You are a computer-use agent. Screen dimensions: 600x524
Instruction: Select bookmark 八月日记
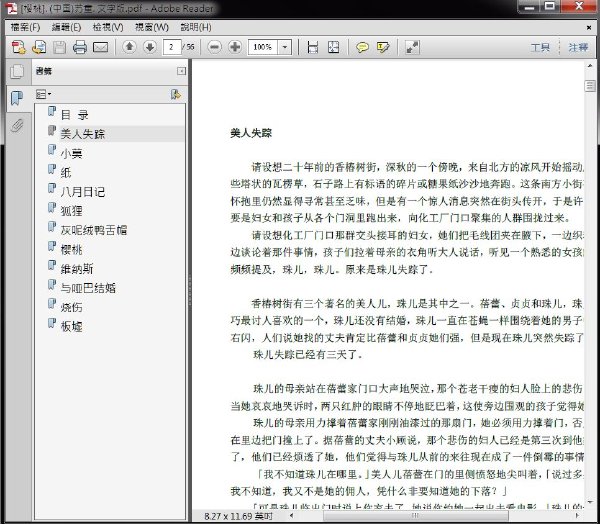coord(82,191)
